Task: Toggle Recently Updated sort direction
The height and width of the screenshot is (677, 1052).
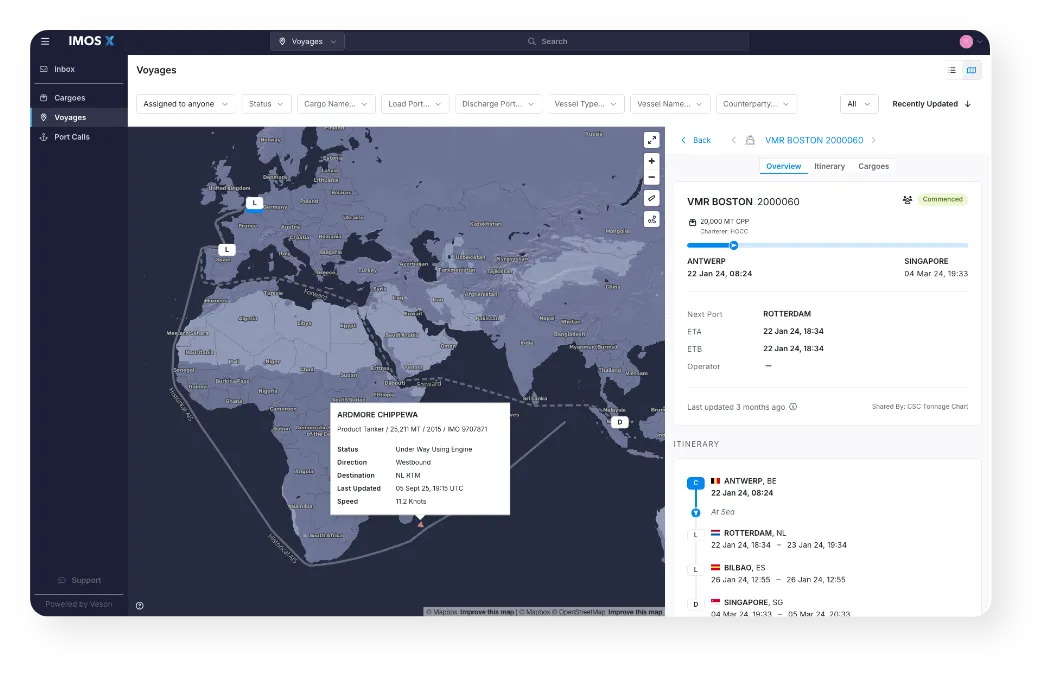Action: pos(967,104)
